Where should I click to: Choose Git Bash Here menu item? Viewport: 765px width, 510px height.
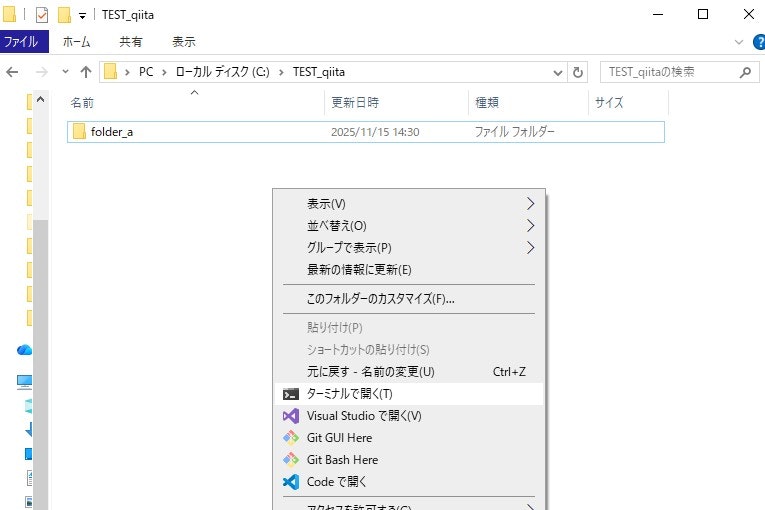[409, 460]
